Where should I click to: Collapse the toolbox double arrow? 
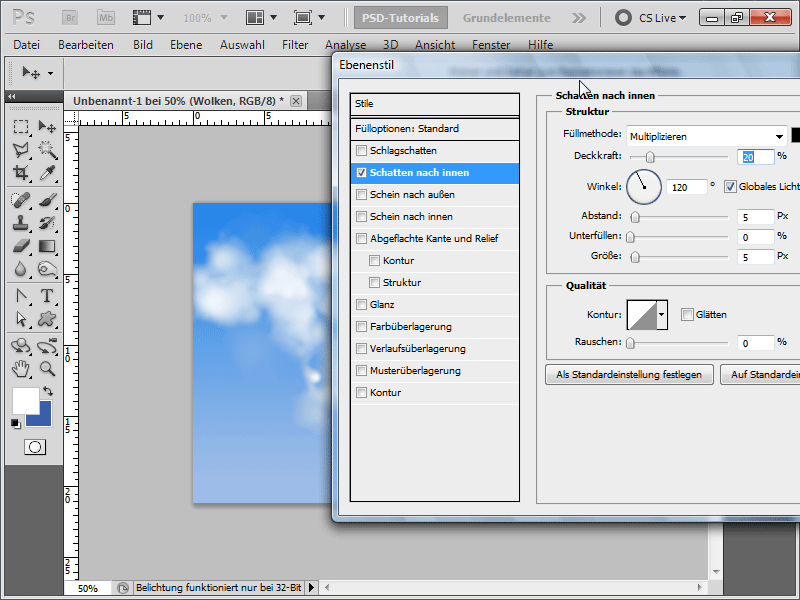point(11,96)
